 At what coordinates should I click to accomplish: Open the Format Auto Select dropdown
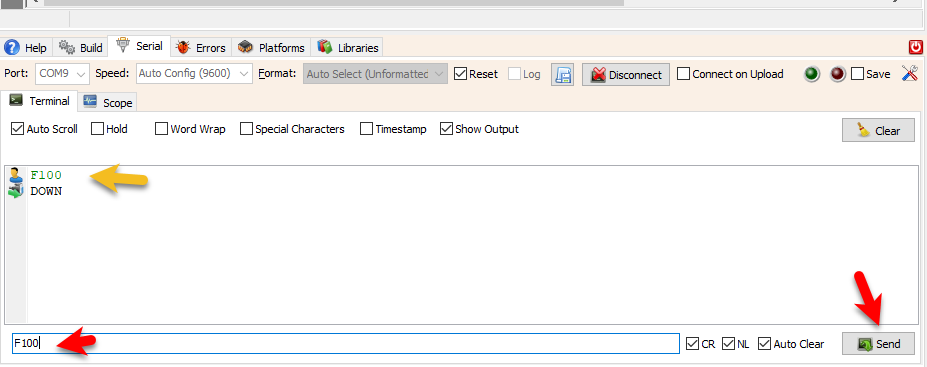coord(375,74)
